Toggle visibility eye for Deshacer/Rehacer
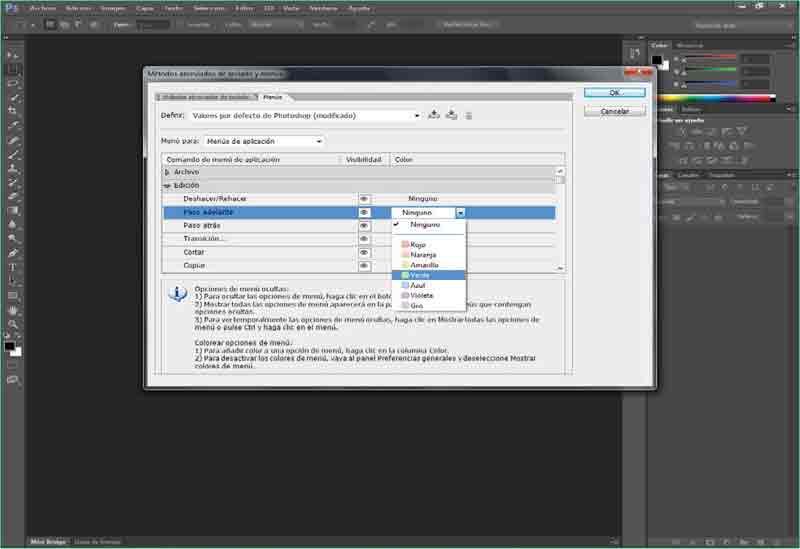 (364, 199)
